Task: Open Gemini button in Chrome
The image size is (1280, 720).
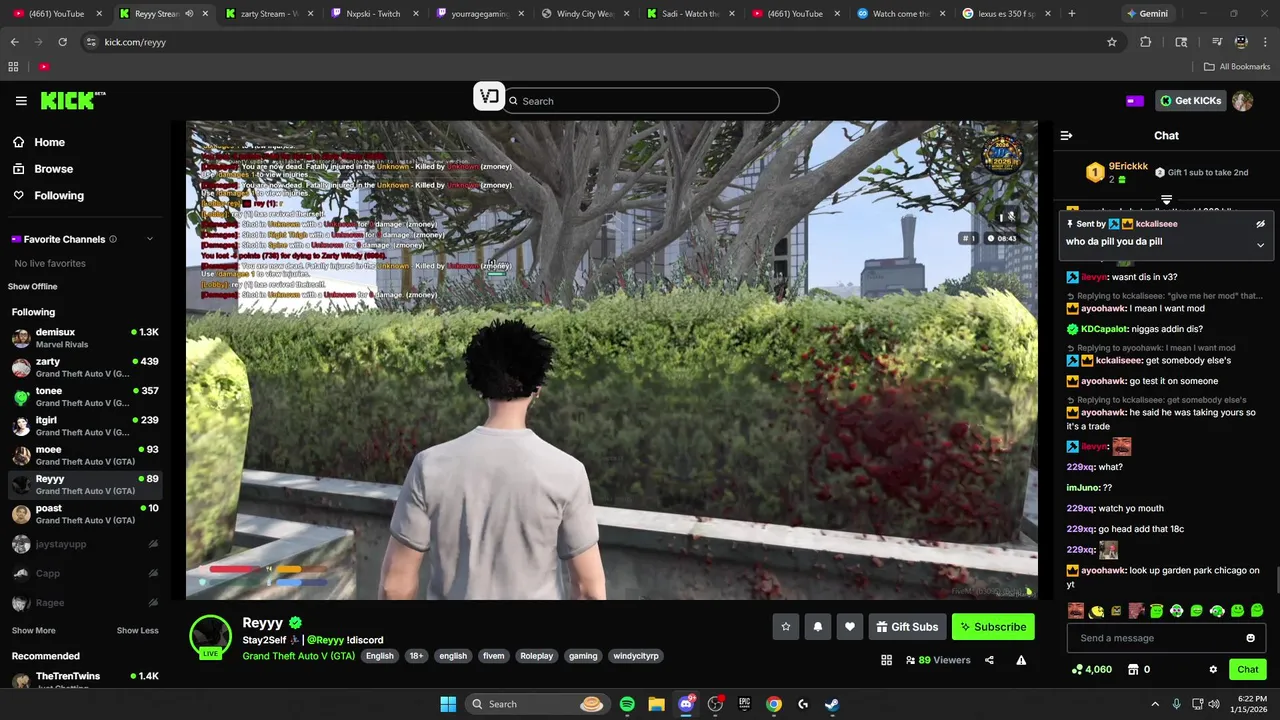Action: click(x=1146, y=14)
